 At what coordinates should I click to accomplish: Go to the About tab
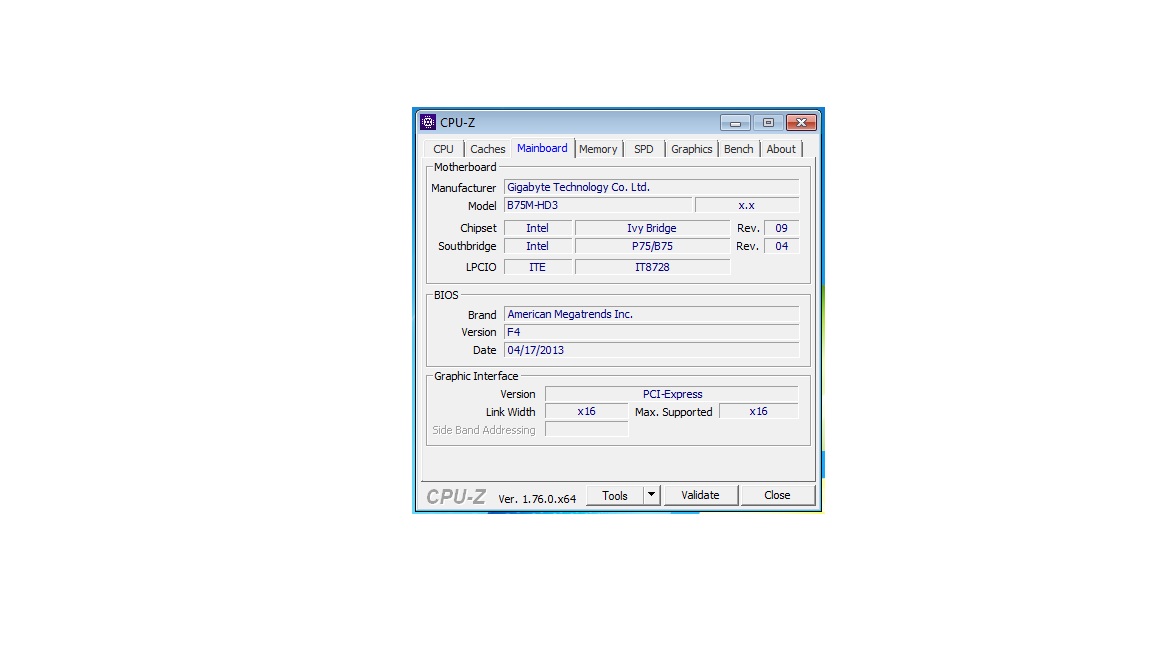(781, 149)
